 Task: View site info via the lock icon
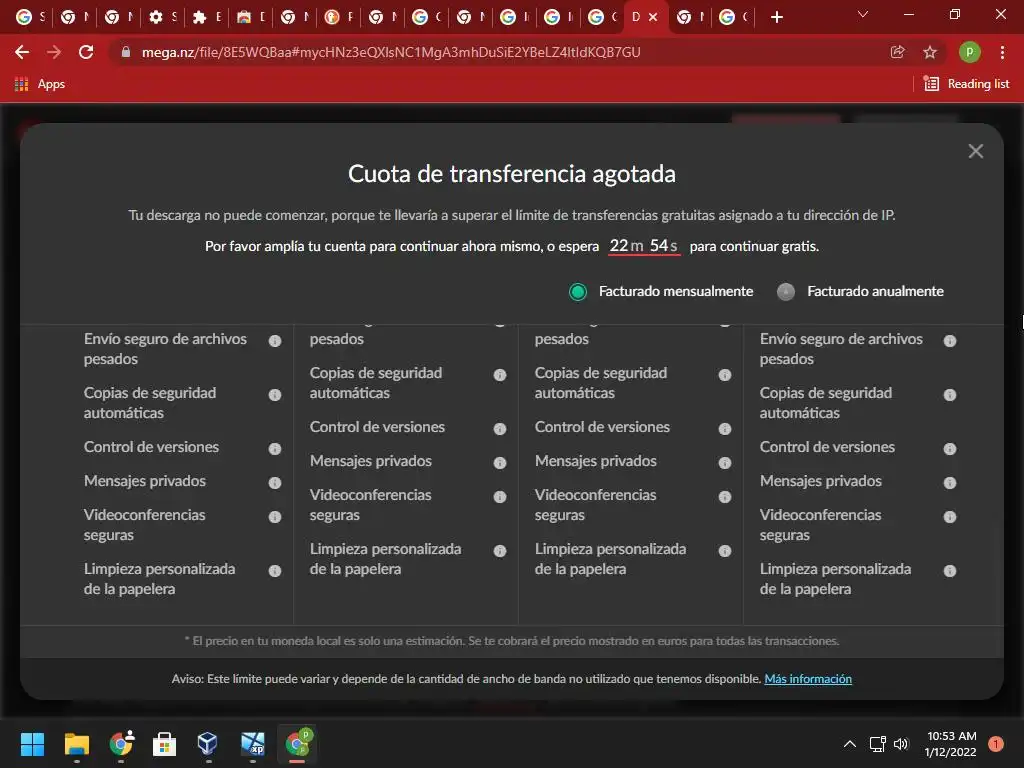click(126, 52)
